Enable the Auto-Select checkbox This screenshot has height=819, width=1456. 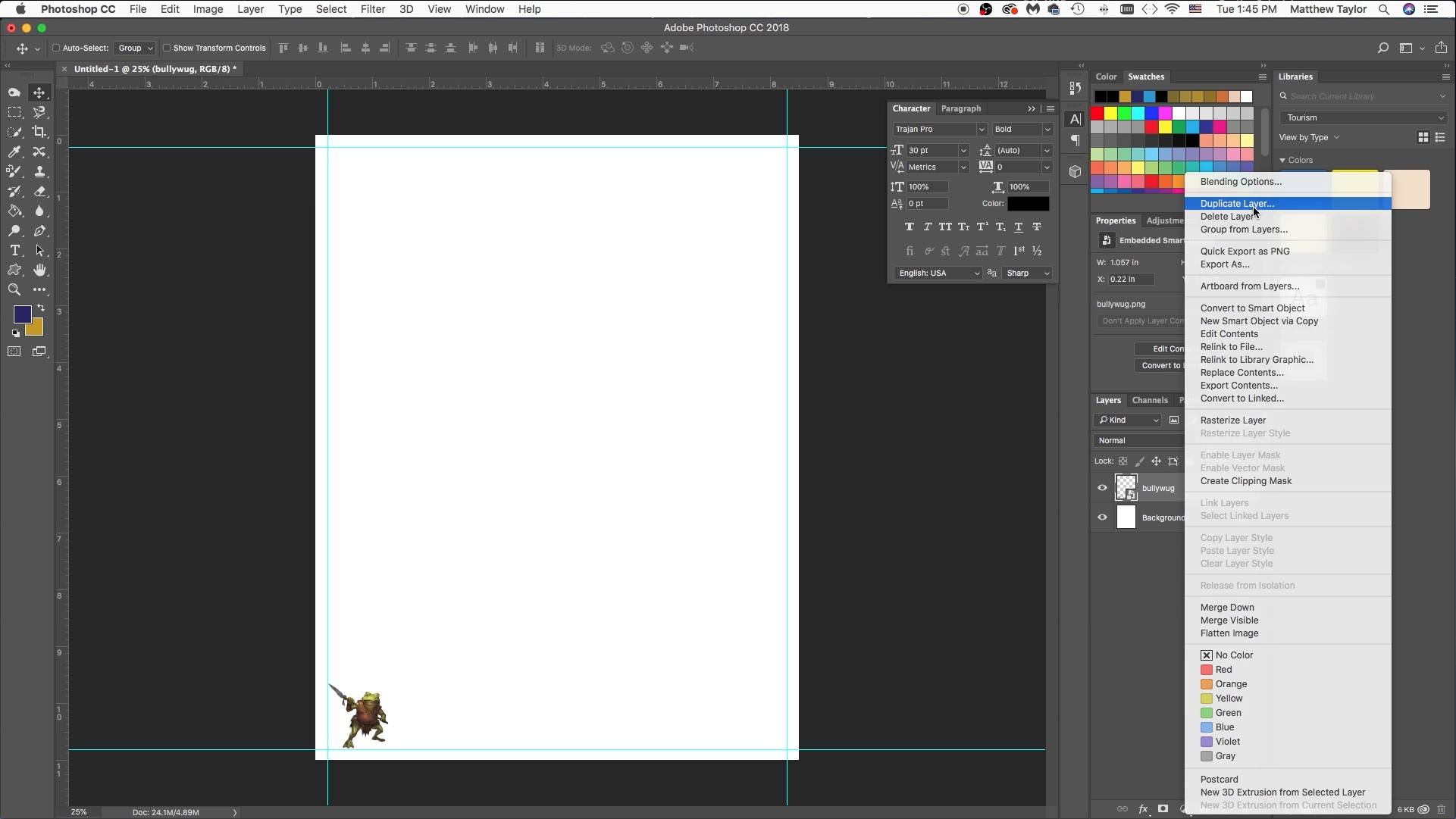[x=56, y=48]
